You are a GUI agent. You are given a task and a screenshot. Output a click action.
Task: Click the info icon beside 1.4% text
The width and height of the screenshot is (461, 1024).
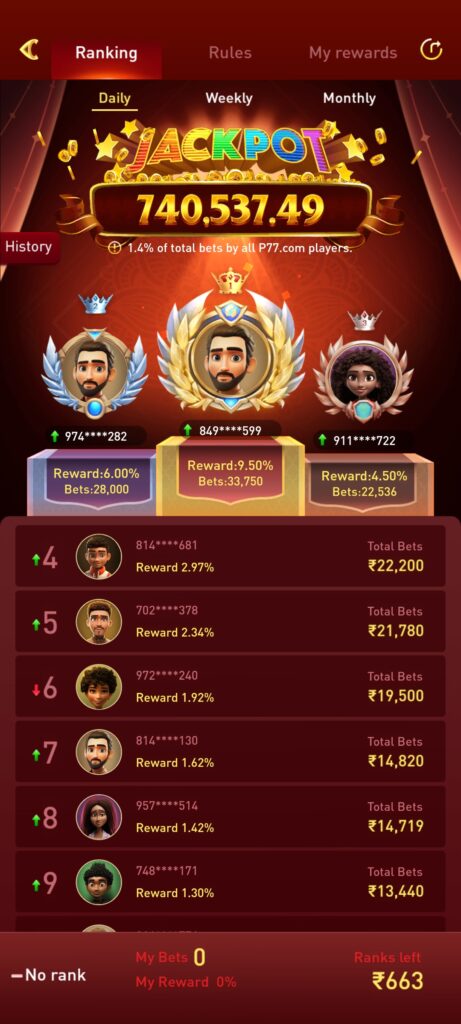coord(115,248)
